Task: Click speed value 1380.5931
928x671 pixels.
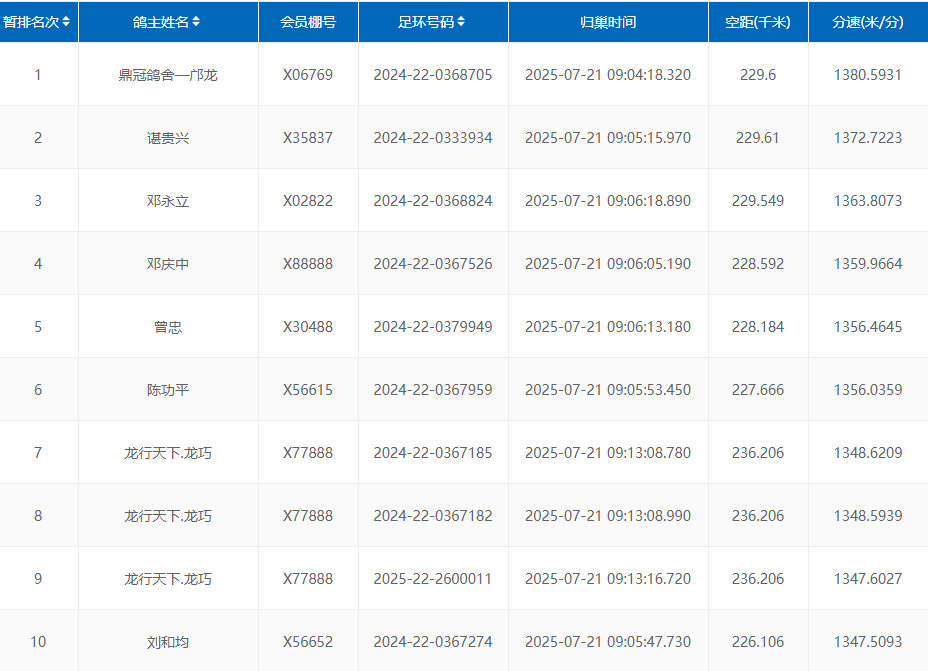Action: [867, 75]
